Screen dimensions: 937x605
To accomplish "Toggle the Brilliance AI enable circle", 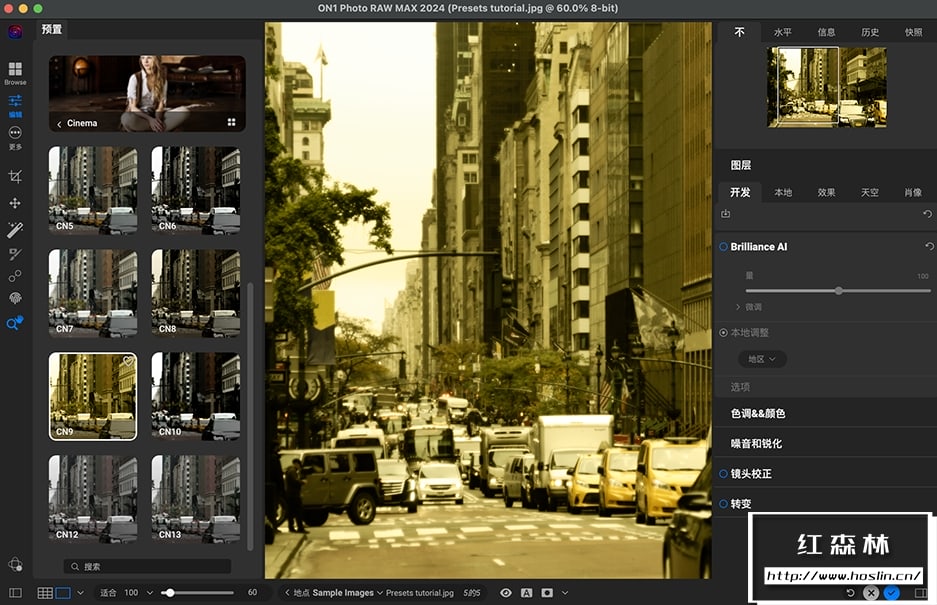I will point(723,246).
